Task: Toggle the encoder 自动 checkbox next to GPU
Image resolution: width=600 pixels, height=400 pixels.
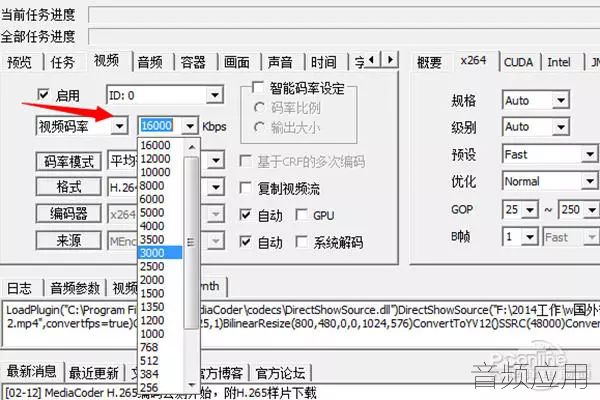Action: pos(245,215)
